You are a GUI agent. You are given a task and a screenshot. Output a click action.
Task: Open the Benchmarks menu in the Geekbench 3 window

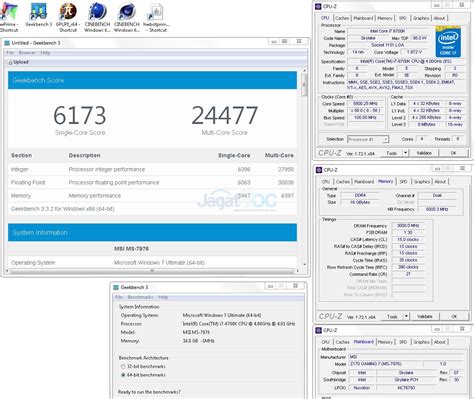pyautogui.click(x=140, y=297)
